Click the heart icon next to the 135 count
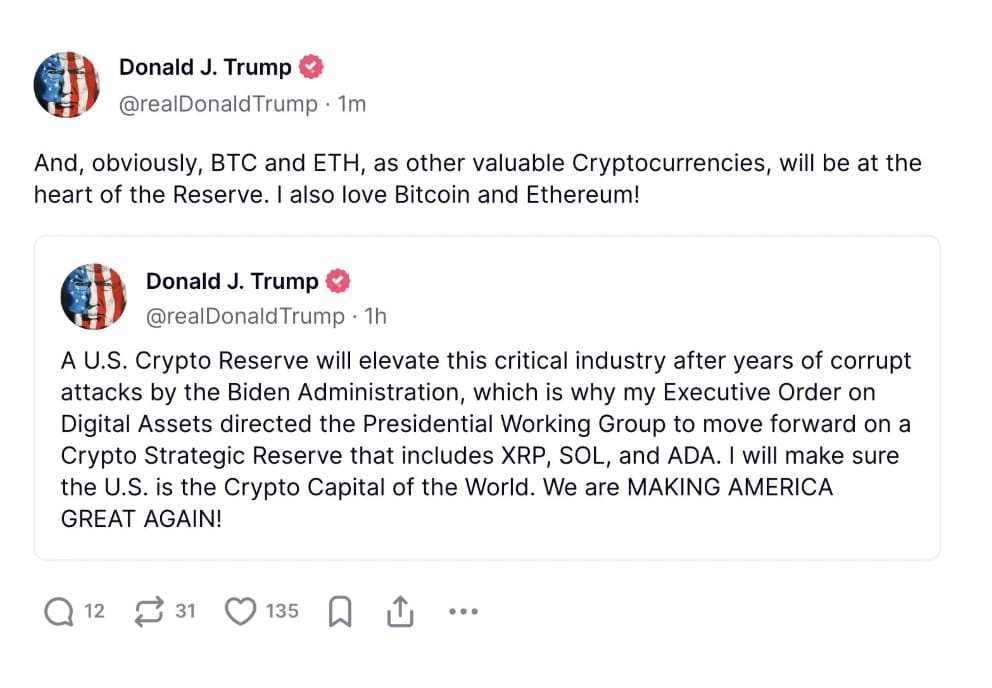Viewport: 992px width, 688px height. click(240, 610)
